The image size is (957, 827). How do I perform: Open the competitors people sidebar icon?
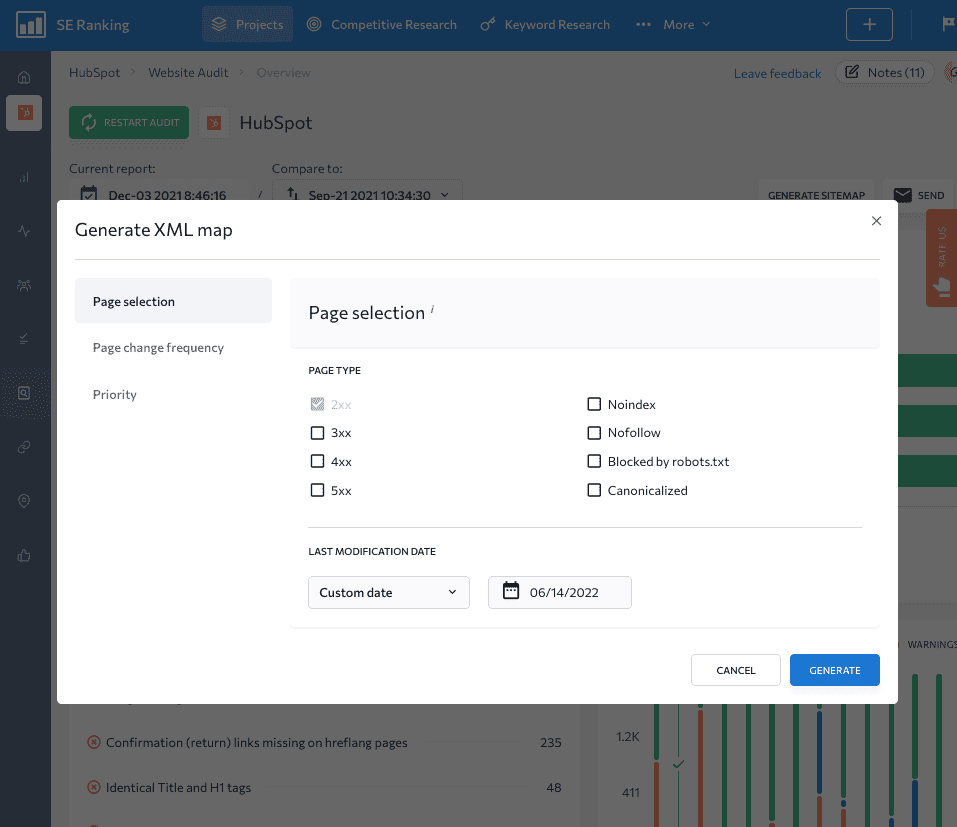point(24,285)
